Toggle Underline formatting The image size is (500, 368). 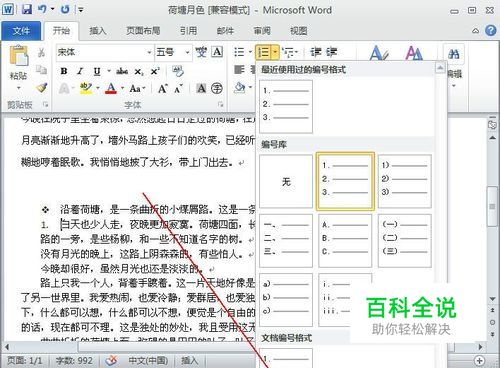(97, 71)
